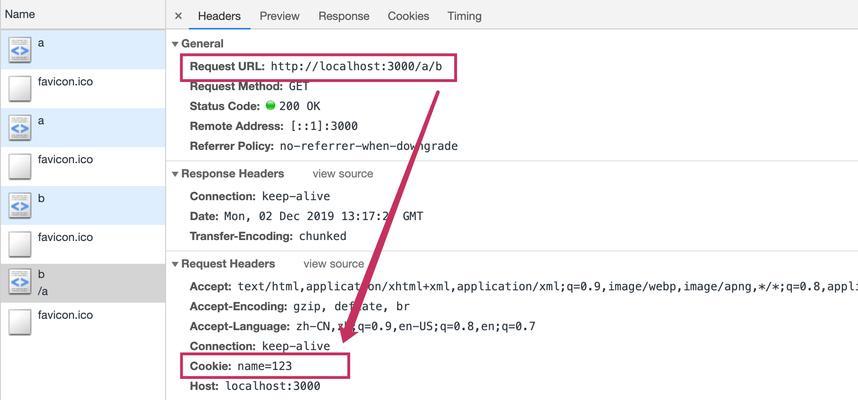This screenshot has height=400, width=858.
Task: Select the first 'a' document request icon
Action: (x=20, y=50)
